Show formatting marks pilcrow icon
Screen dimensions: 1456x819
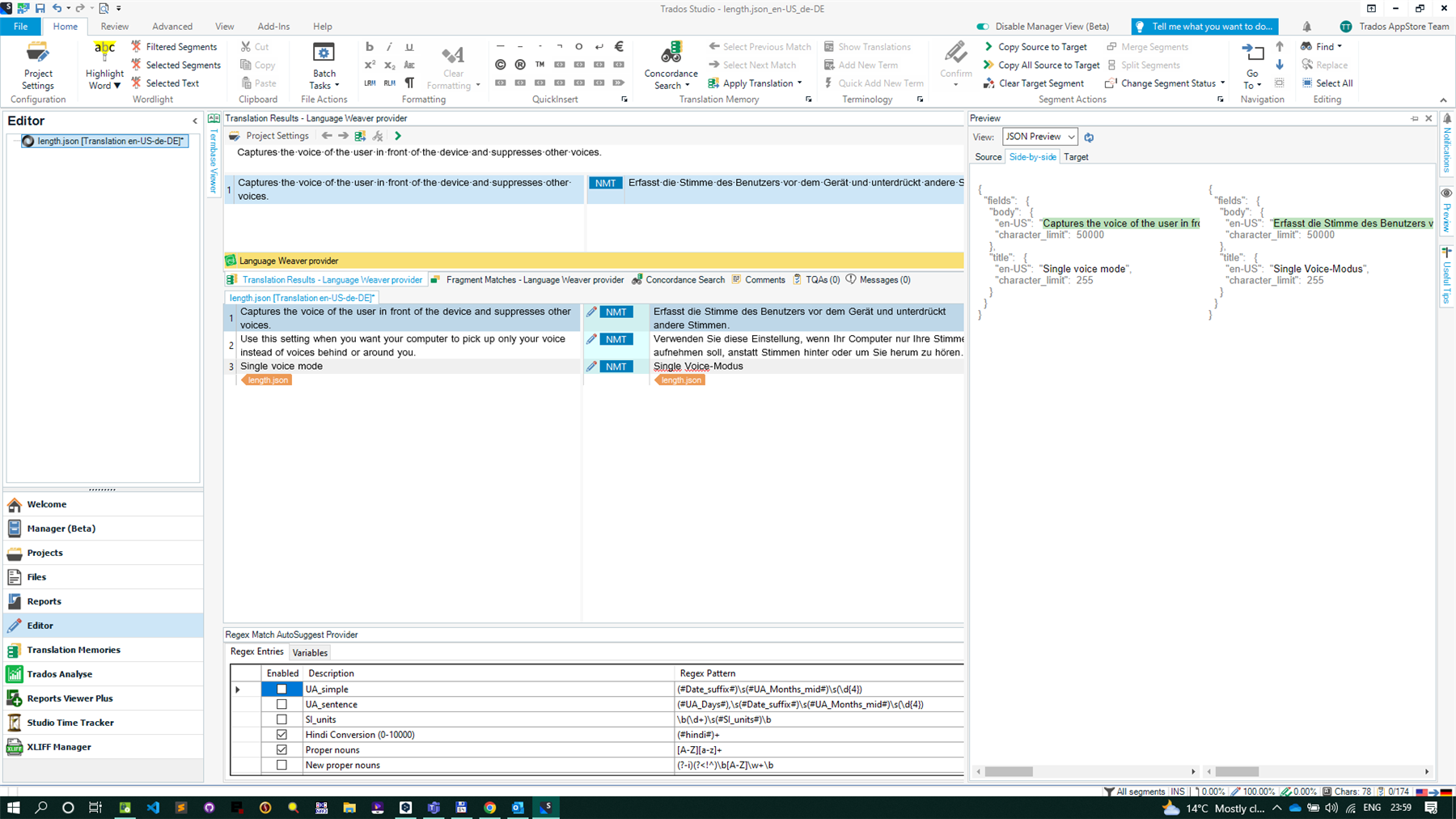(x=409, y=83)
